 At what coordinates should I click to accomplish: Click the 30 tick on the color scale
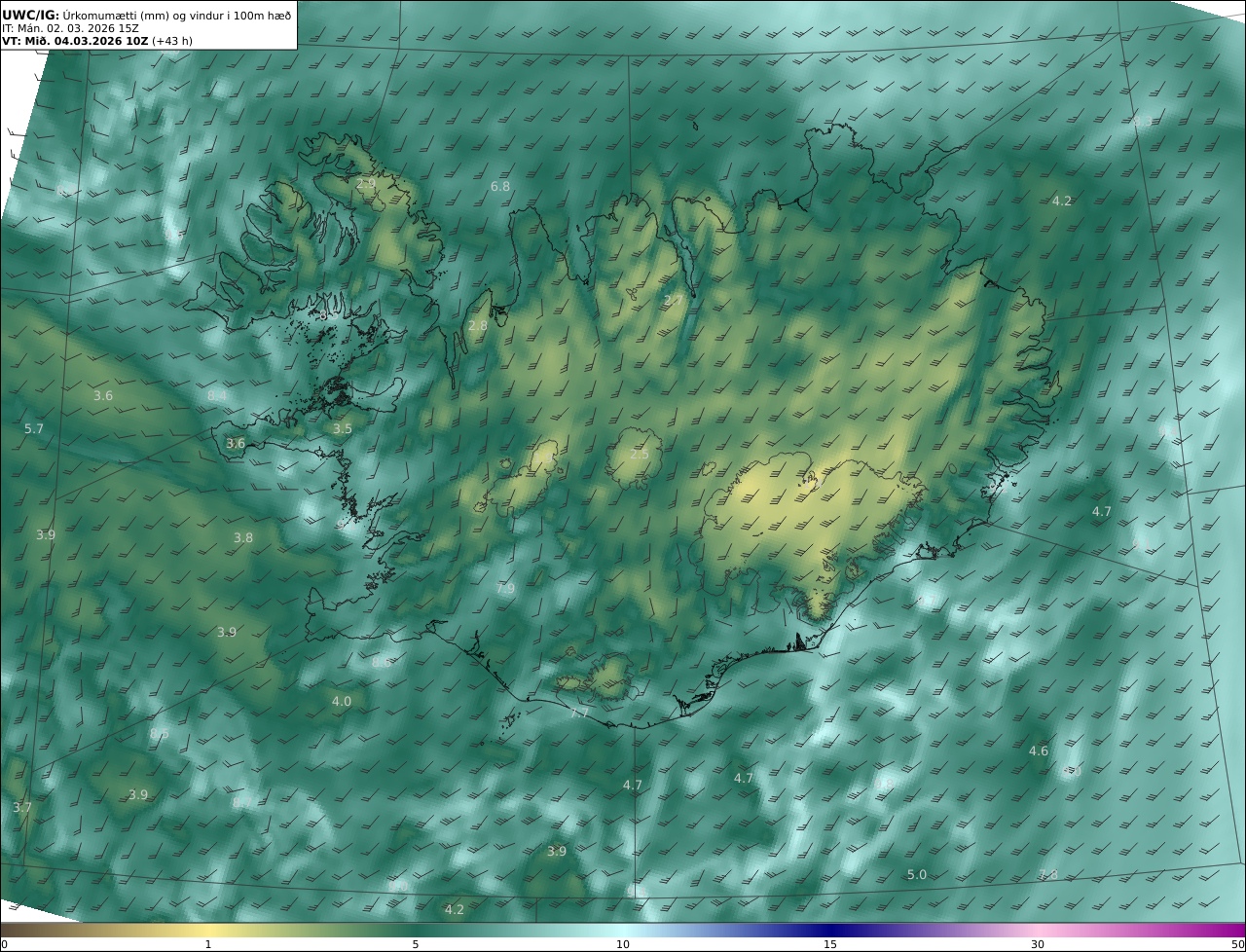click(x=1038, y=944)
